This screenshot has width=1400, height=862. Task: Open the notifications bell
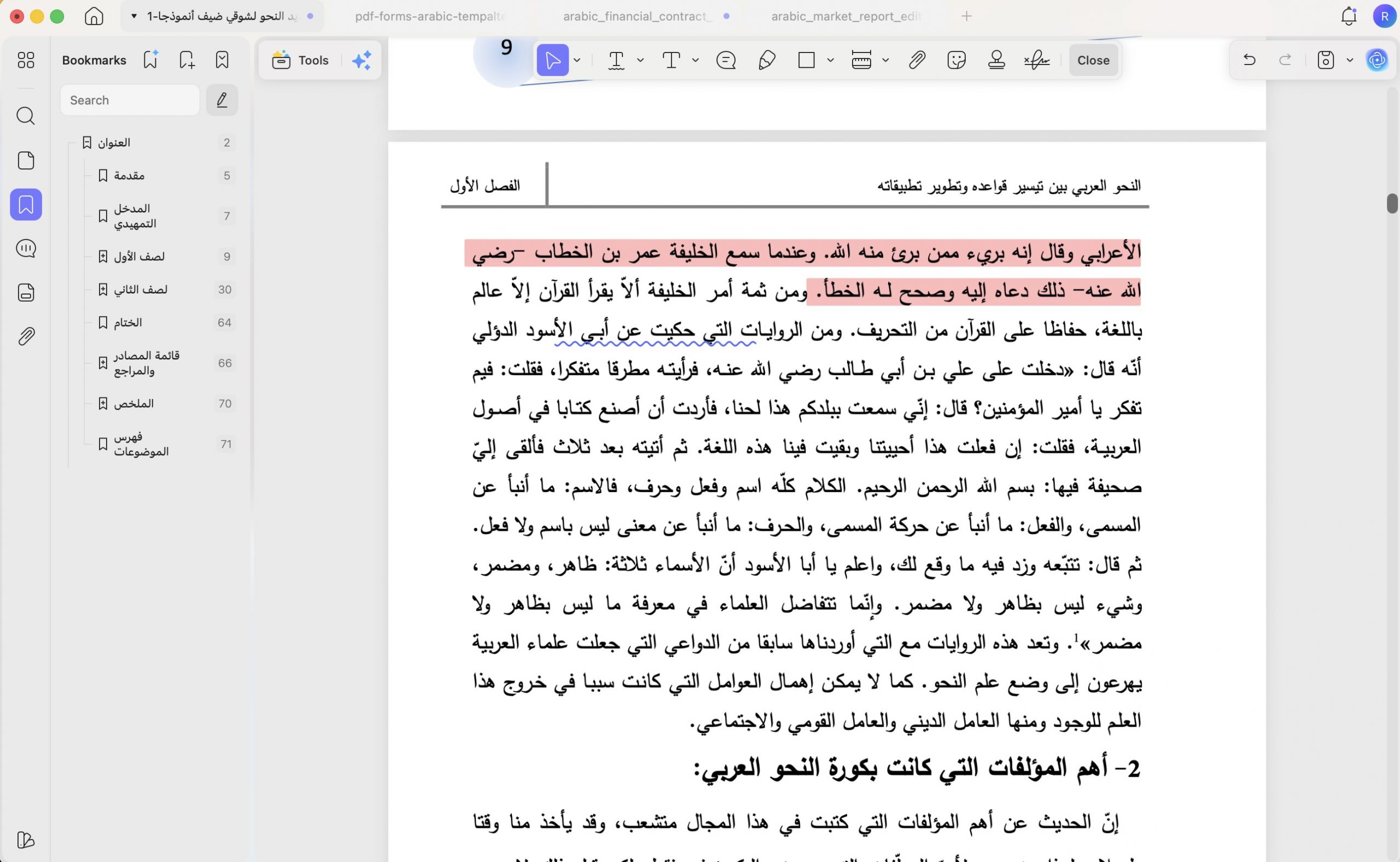point(1349,16)
